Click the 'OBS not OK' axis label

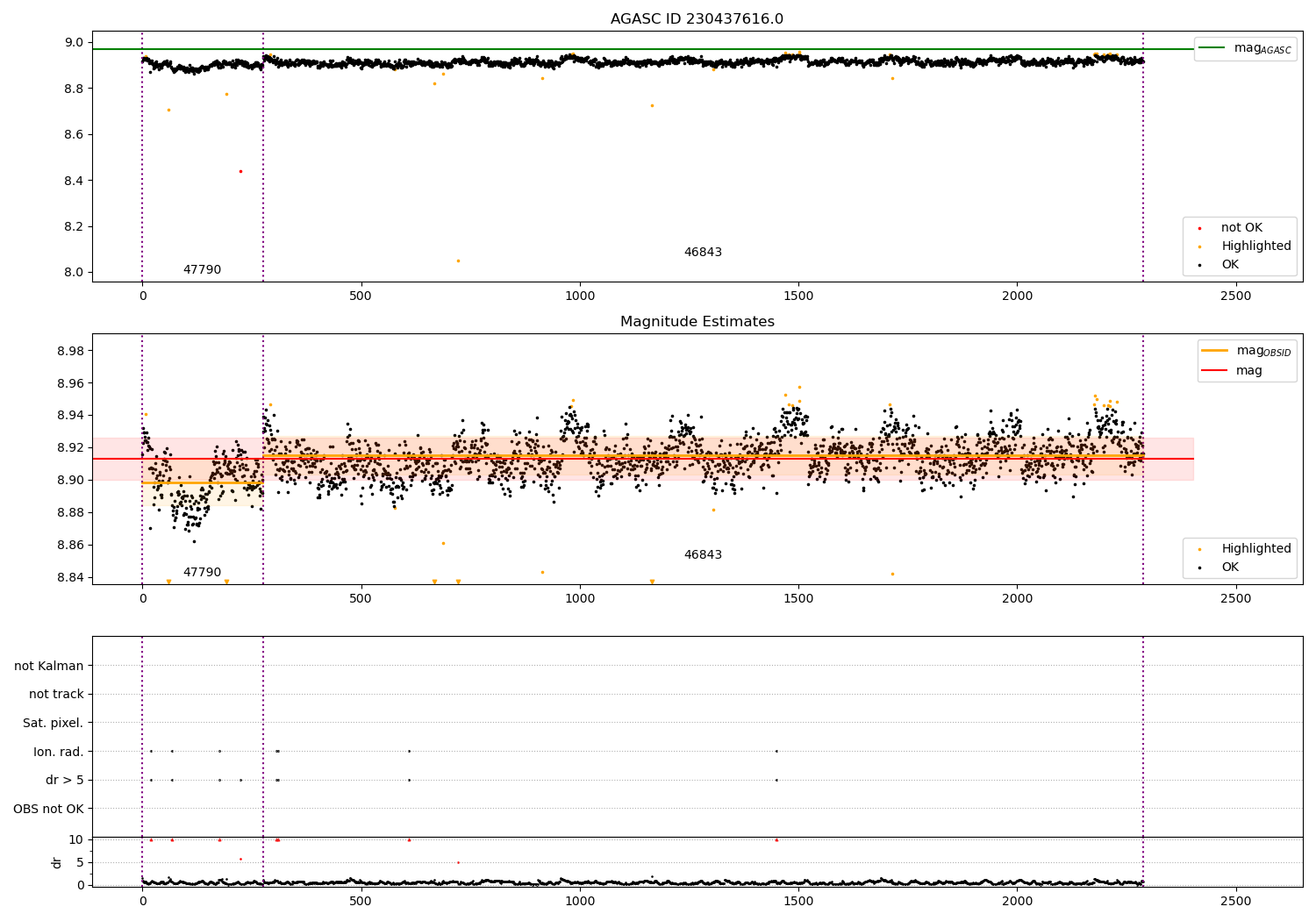[x=49, y=810]
